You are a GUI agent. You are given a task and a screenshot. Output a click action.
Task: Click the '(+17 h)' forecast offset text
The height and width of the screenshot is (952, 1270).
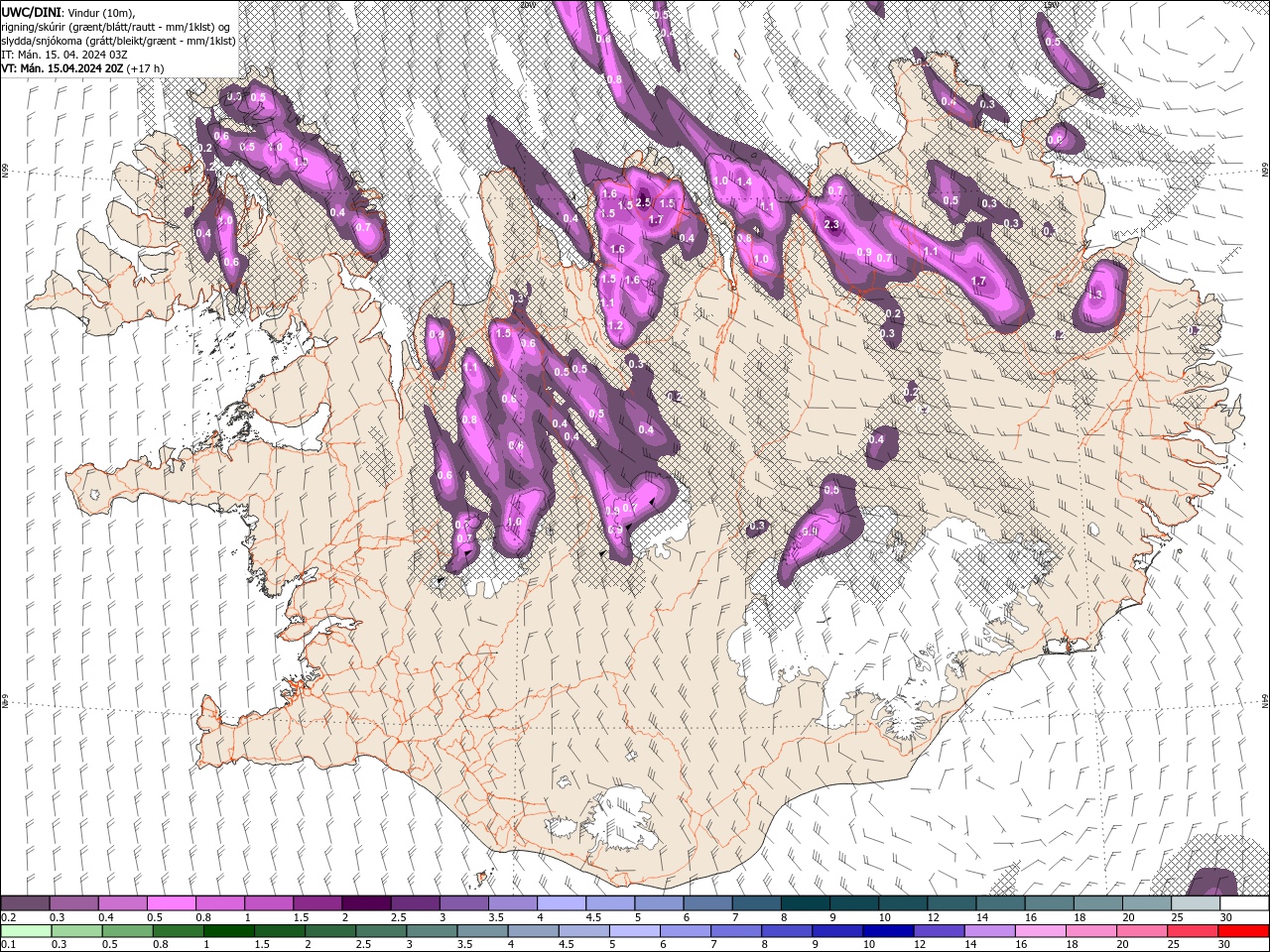tap(146, 67)
